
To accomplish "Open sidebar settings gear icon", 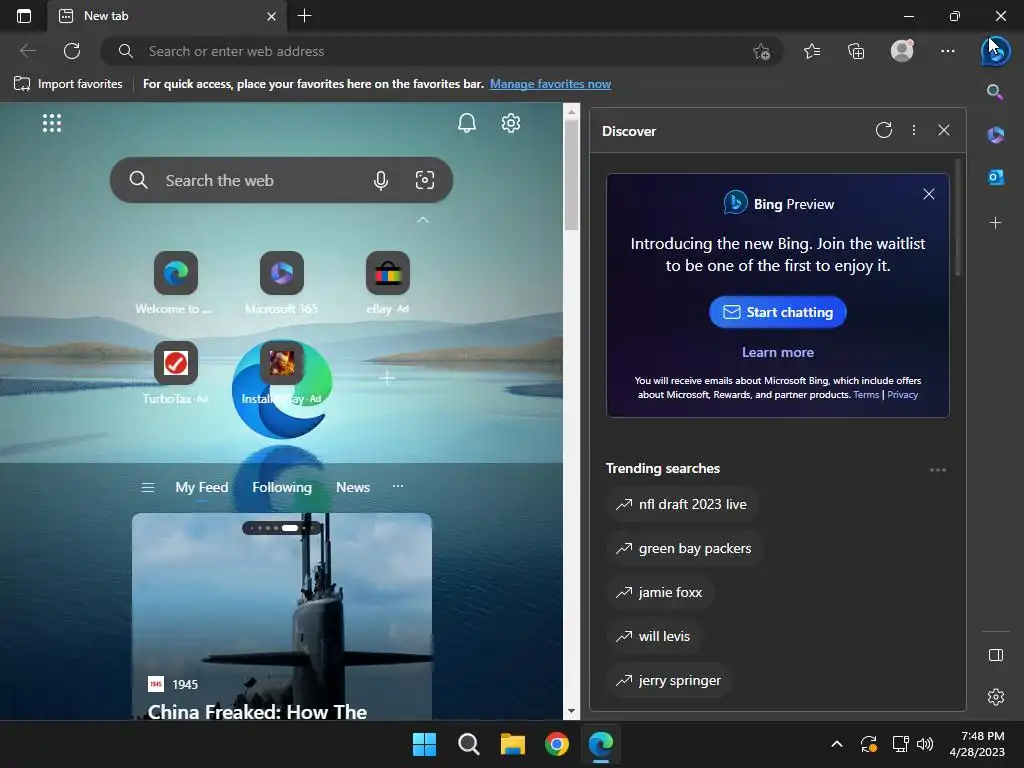I will (x=996, y=697).
